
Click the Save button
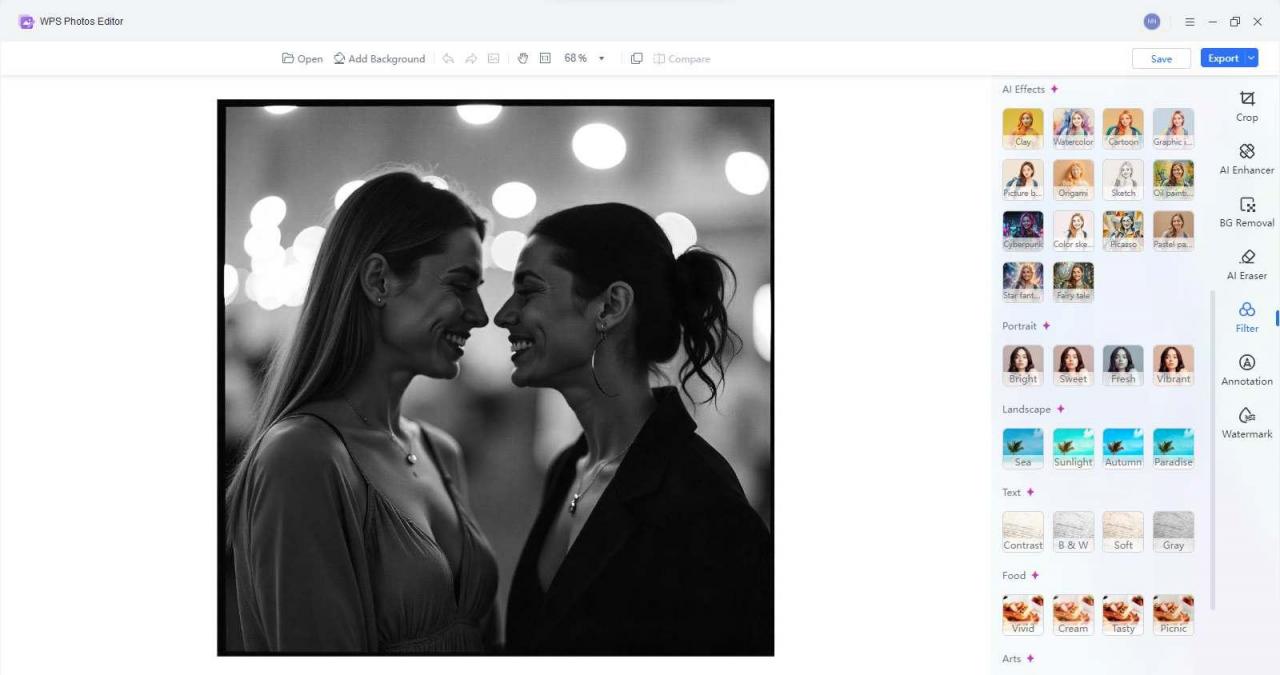pos(1161,58)
